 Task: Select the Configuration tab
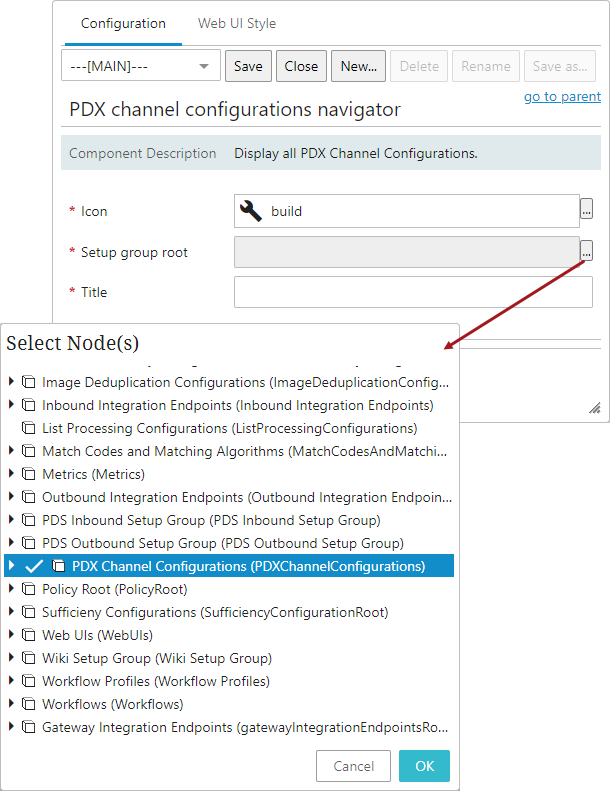(123, 23)
